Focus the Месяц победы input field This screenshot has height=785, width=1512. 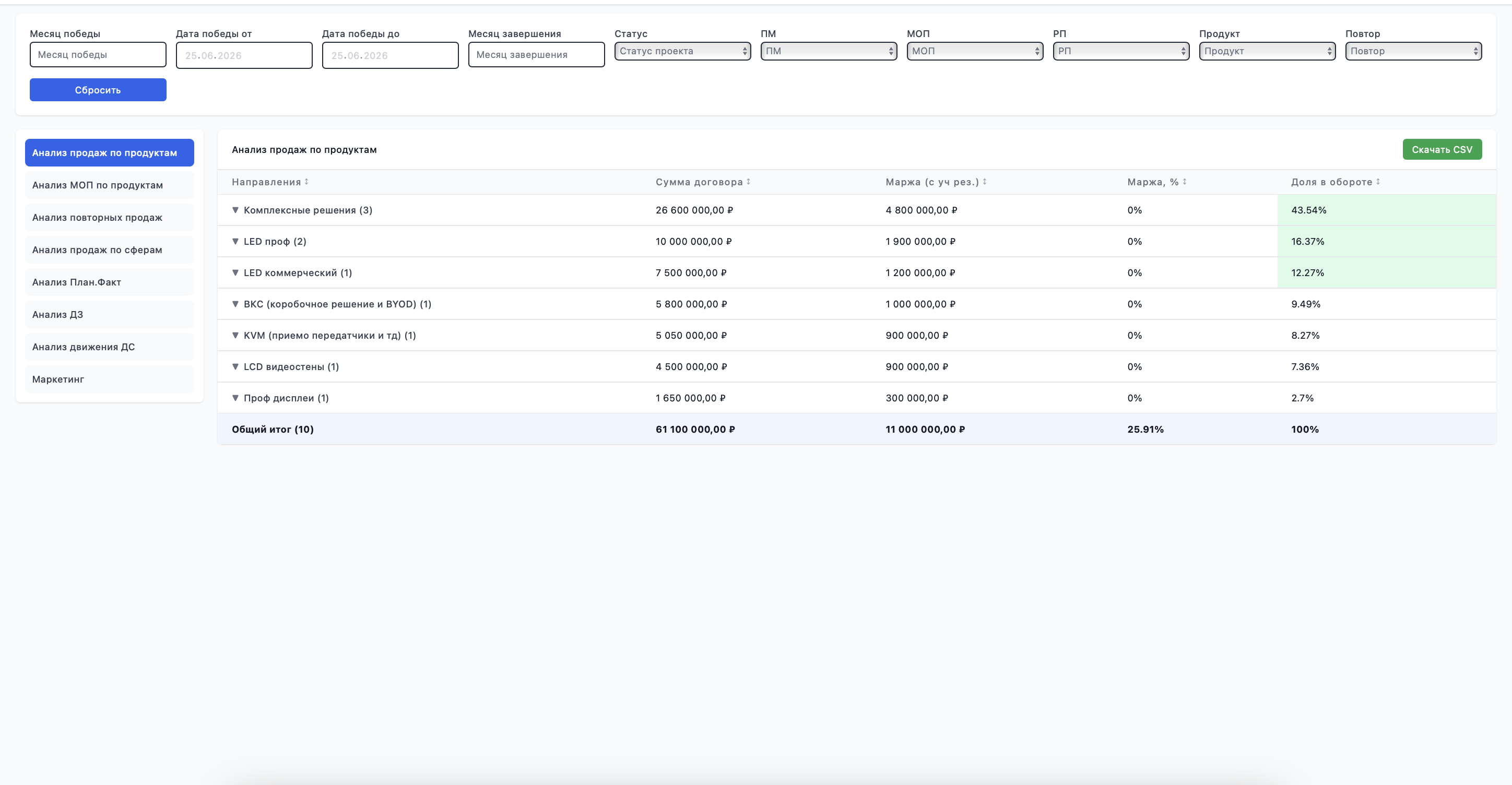pyautogui.click(x=98, y=55)
